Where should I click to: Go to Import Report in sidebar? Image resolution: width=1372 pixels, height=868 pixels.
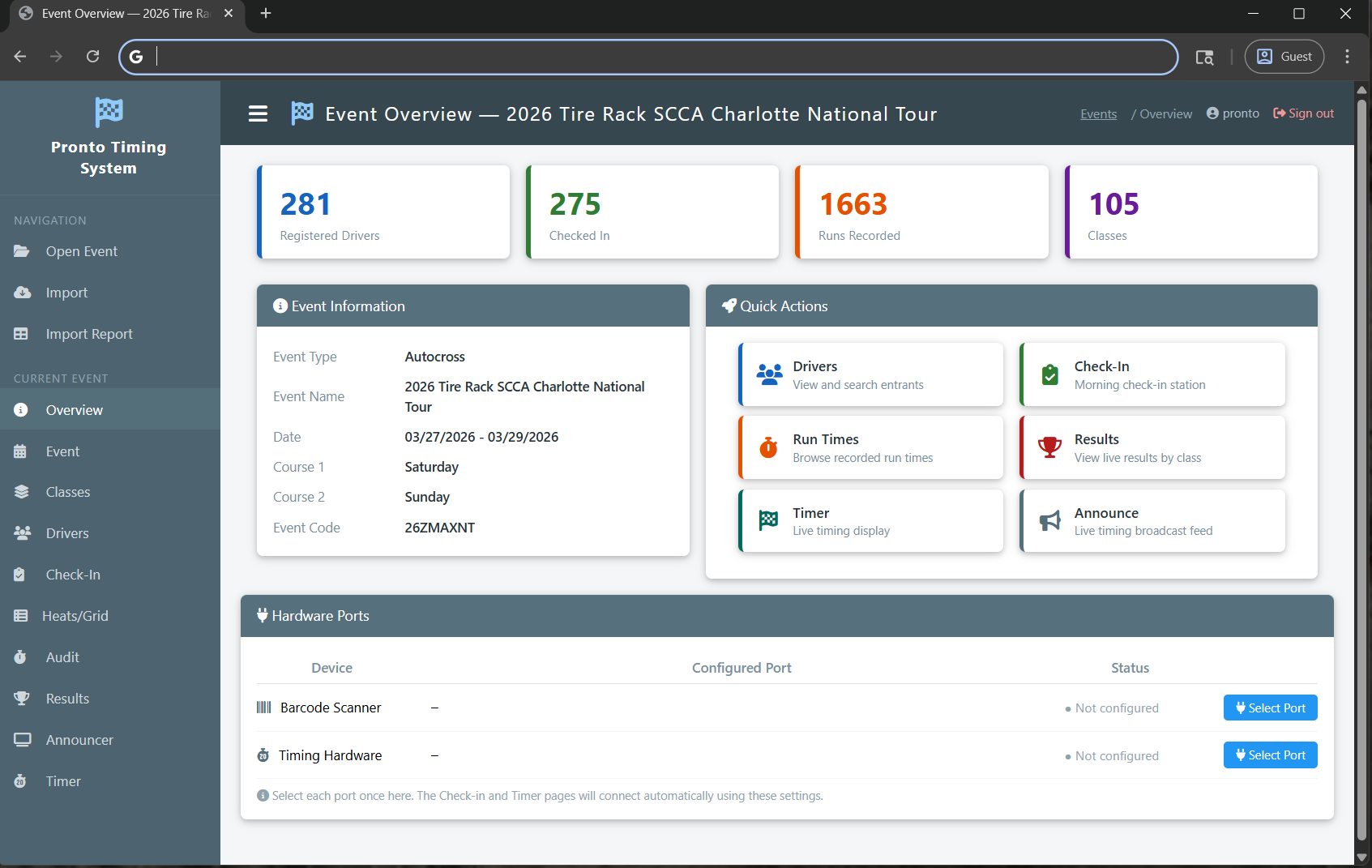[x=88, y=334]
